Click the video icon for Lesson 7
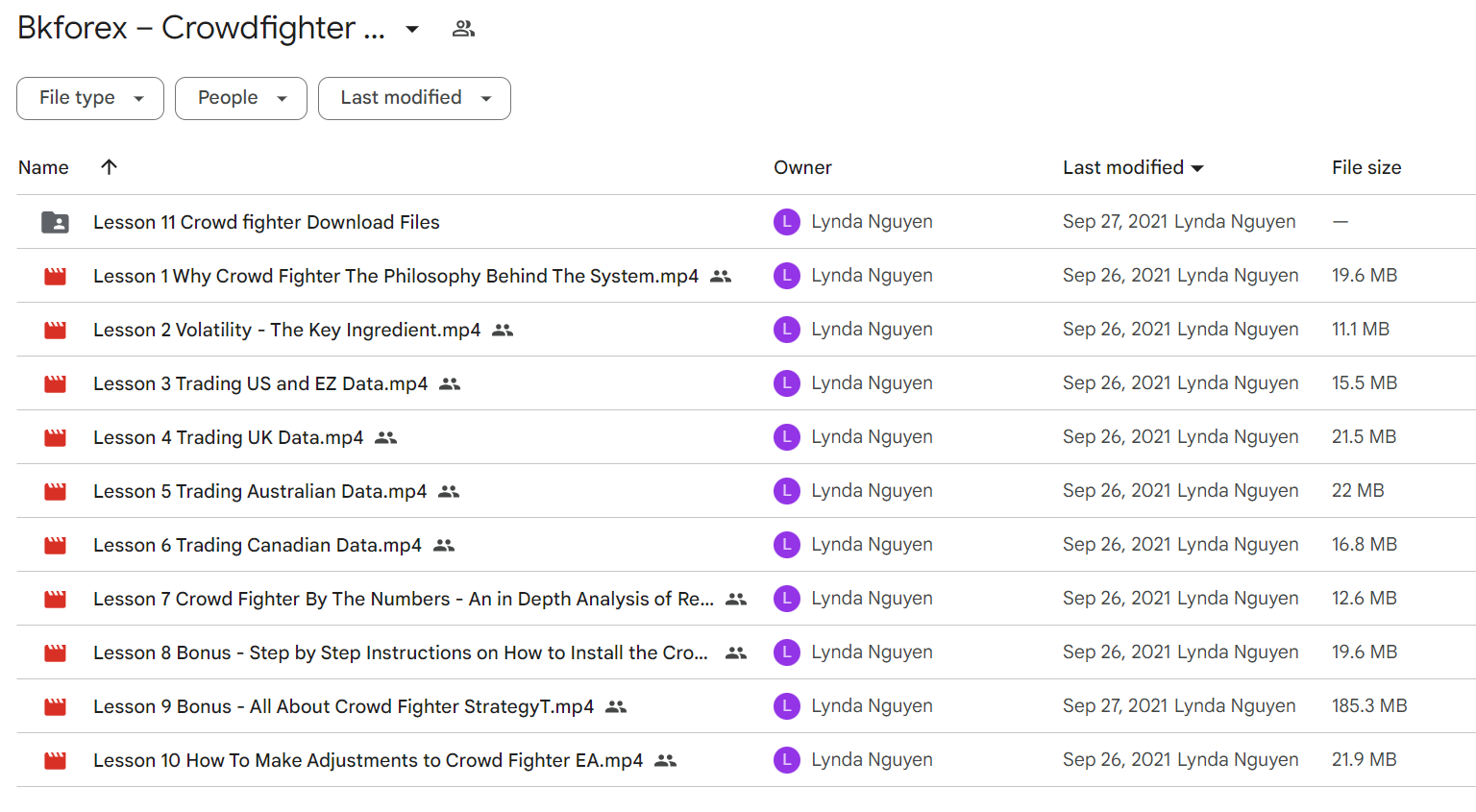The height and width of the screenshot is (812, 1476). pyautogui.click(x=55, y=599)
